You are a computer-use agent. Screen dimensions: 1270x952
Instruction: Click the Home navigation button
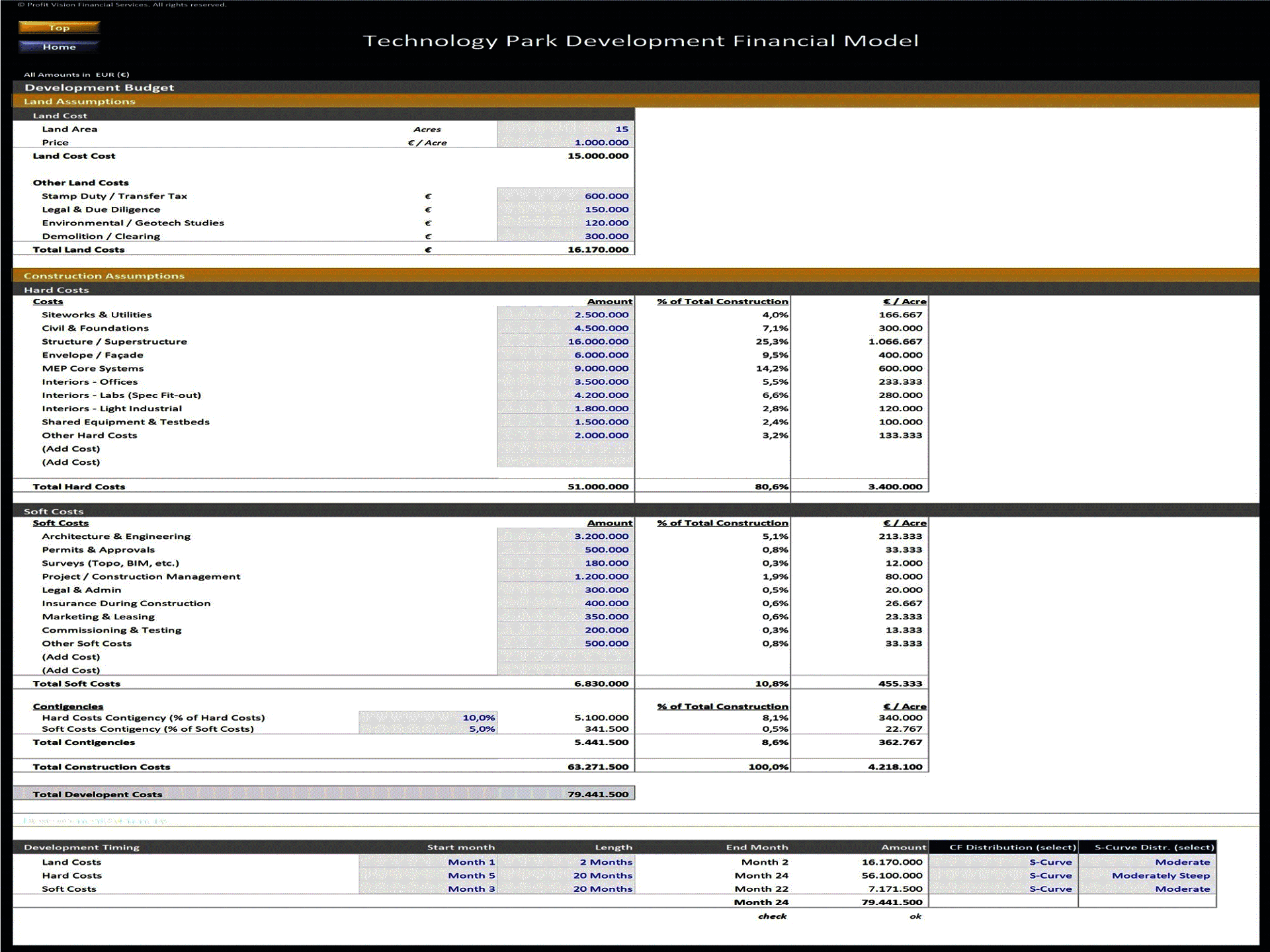click(60, 46)
